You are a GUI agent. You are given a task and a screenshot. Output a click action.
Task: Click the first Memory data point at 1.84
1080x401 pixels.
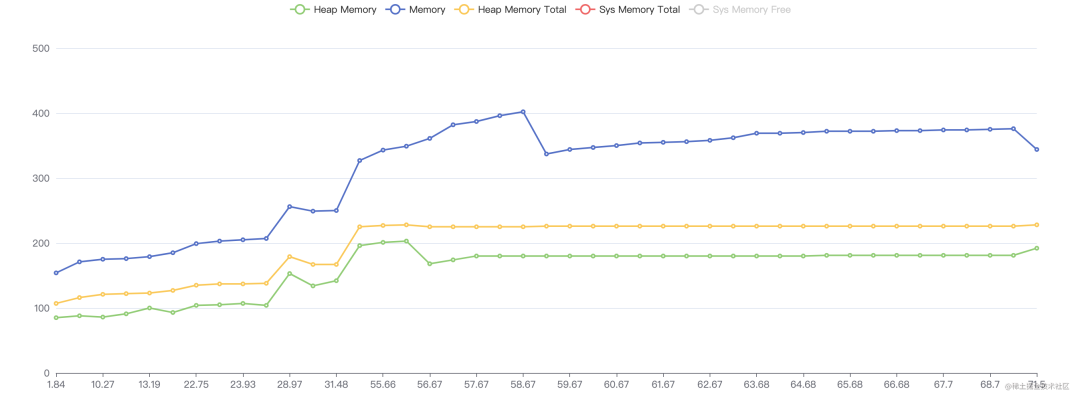coord(56,273)
